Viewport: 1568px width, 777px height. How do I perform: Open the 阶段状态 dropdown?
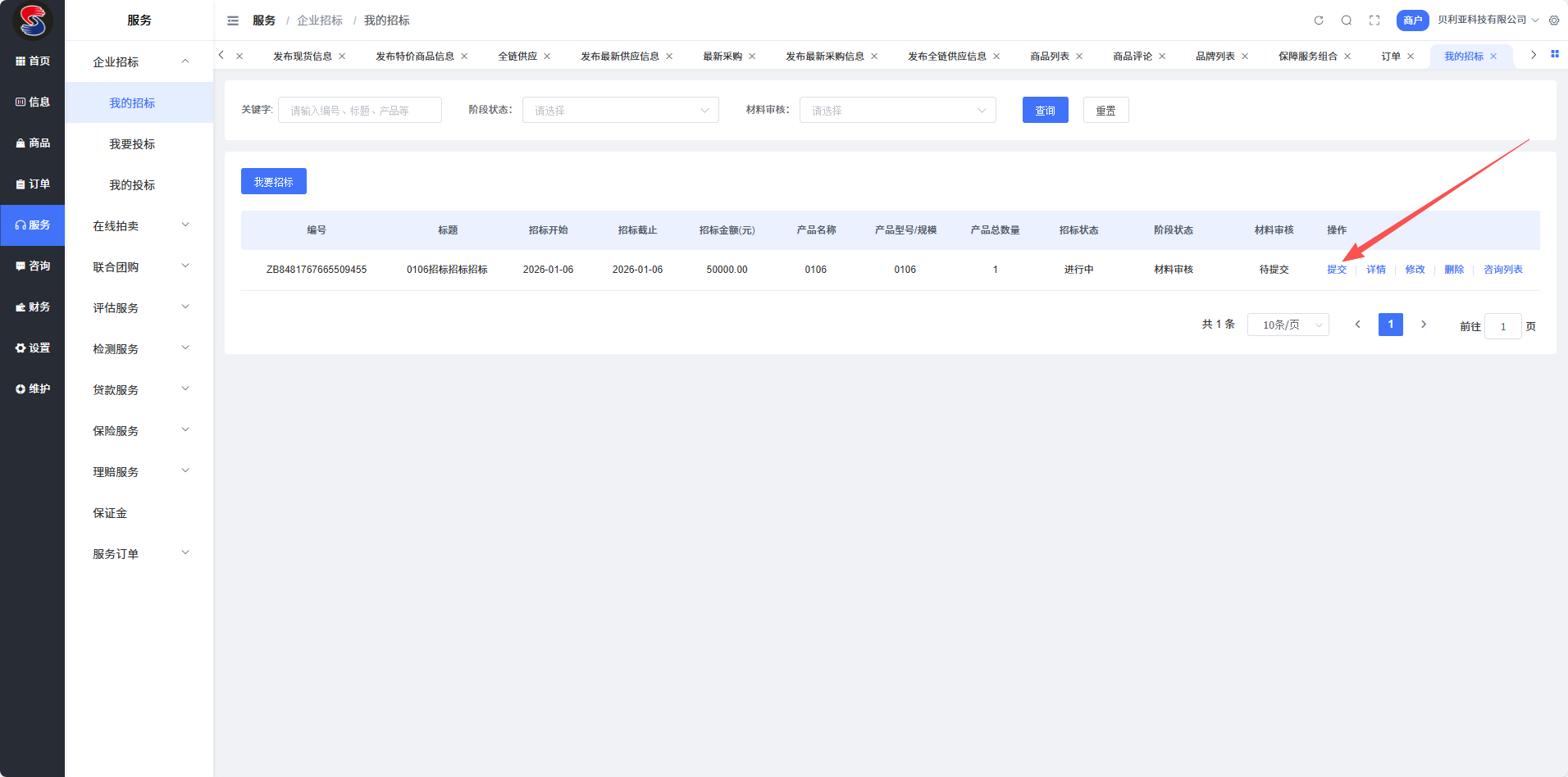(620, 111)
